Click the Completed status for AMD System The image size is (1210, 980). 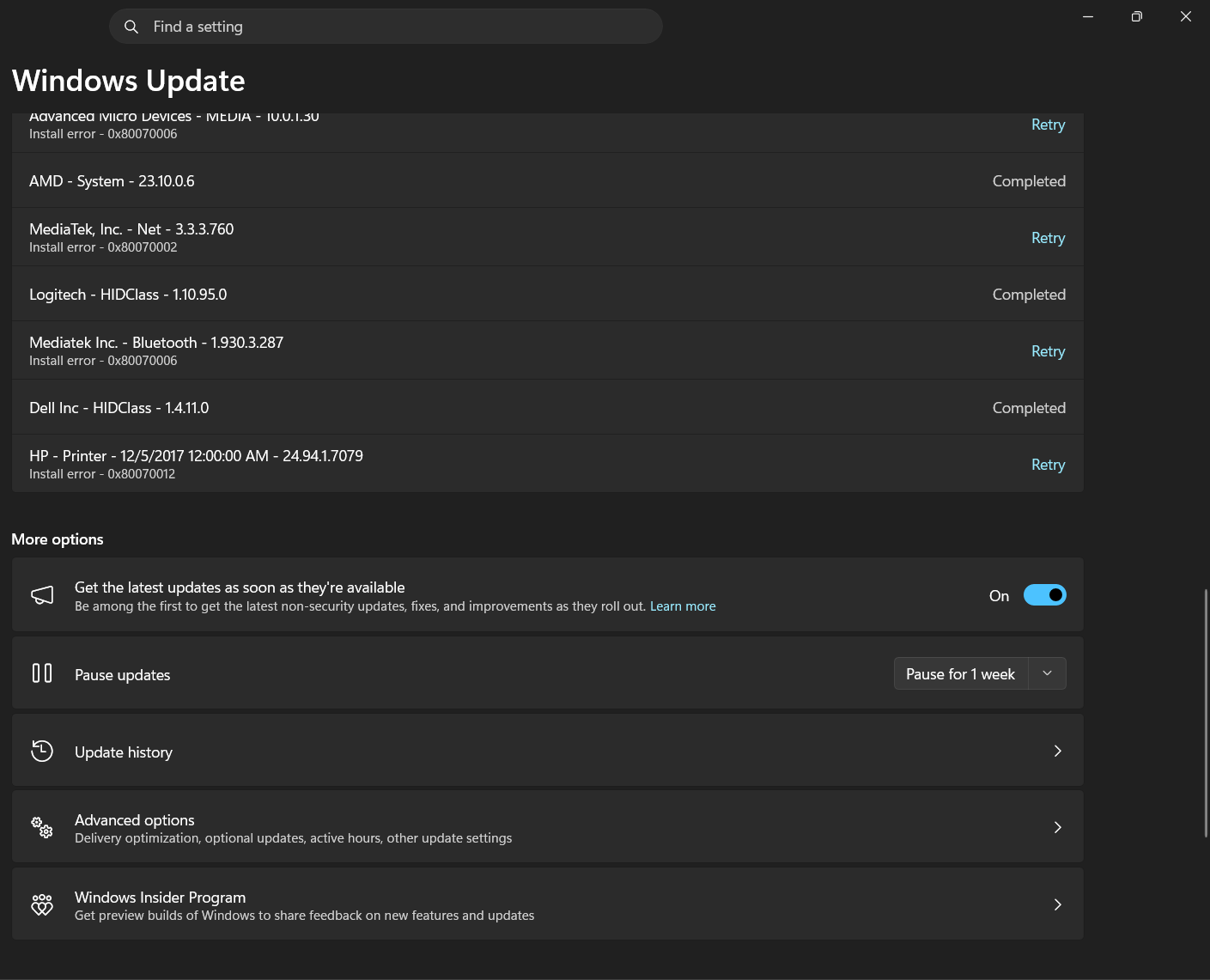[x=1029, y=181]
